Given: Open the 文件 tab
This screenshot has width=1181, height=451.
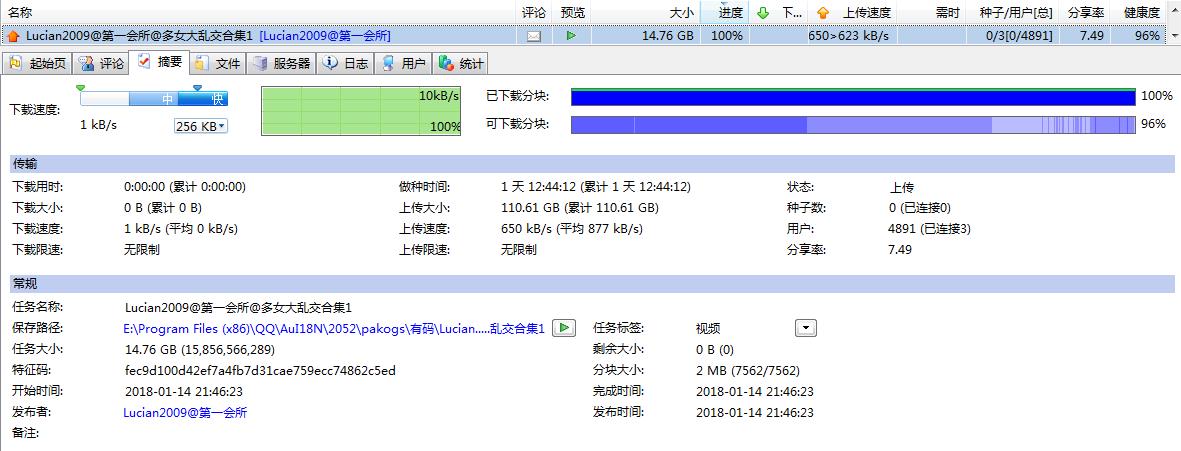Looking at the screenshot, I should click(x=218, y=64).
